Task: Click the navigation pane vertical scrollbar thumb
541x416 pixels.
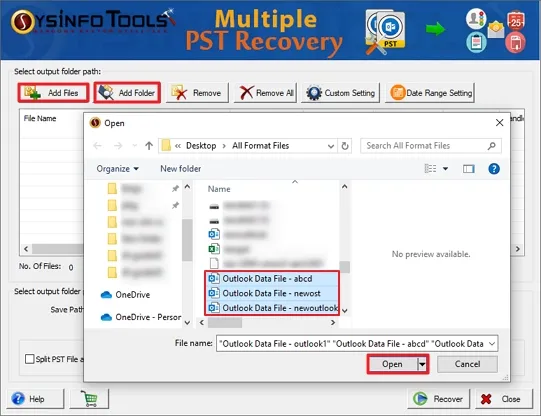Action: point(187,240)
